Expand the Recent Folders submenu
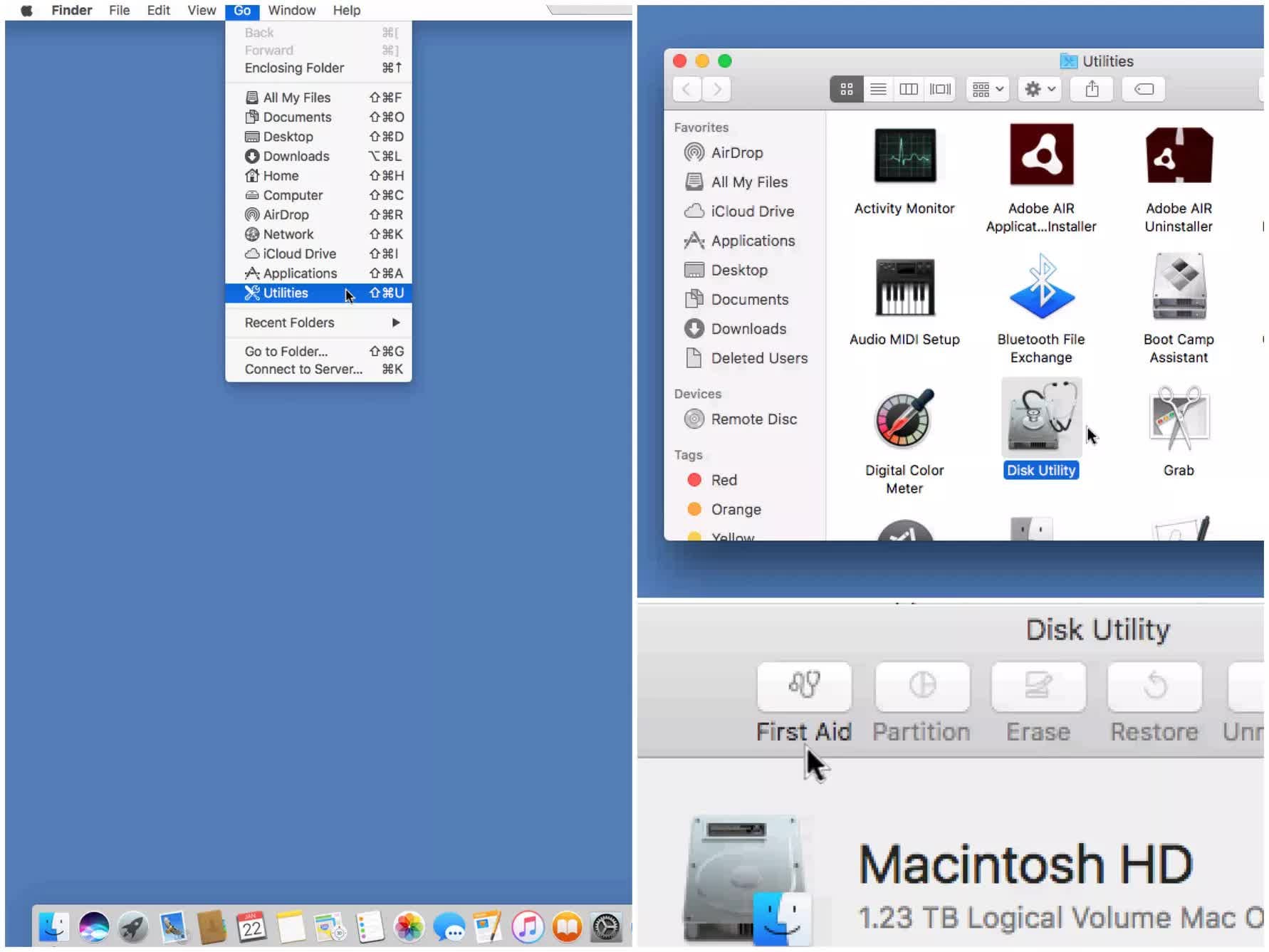The height and width of the screenshot is (952, 1269). click(318, 323)
